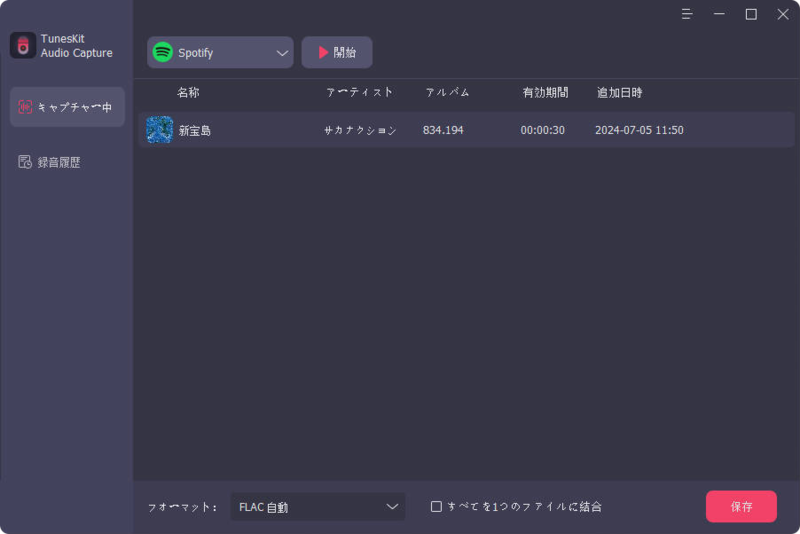Click the フォーマット: label
The image size is (800, 534).
pyautogui.click(x=183, y=507)
